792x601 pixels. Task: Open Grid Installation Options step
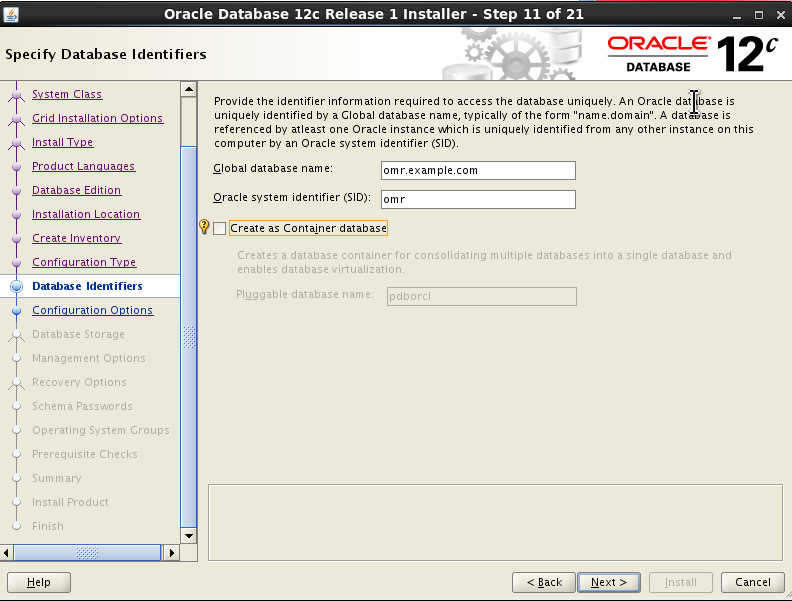(x=97, y=118)
